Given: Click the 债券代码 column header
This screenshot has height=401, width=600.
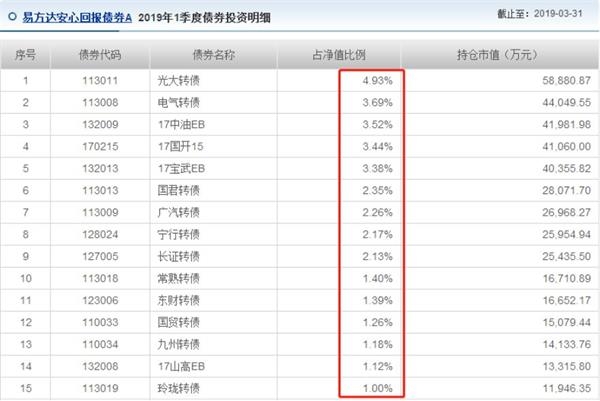Looking at the screenshot, I should coord(100,55).
